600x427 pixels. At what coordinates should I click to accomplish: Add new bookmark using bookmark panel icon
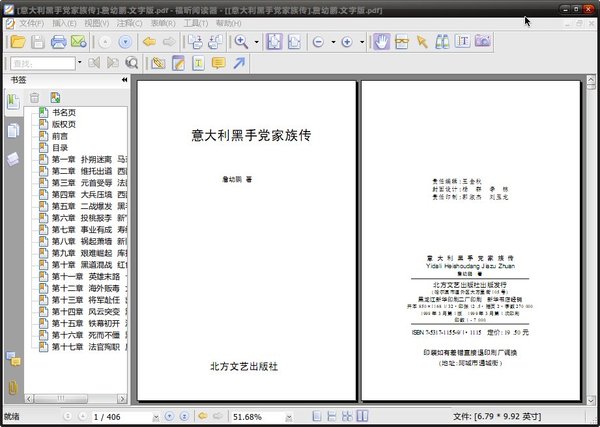coord(55,98)
